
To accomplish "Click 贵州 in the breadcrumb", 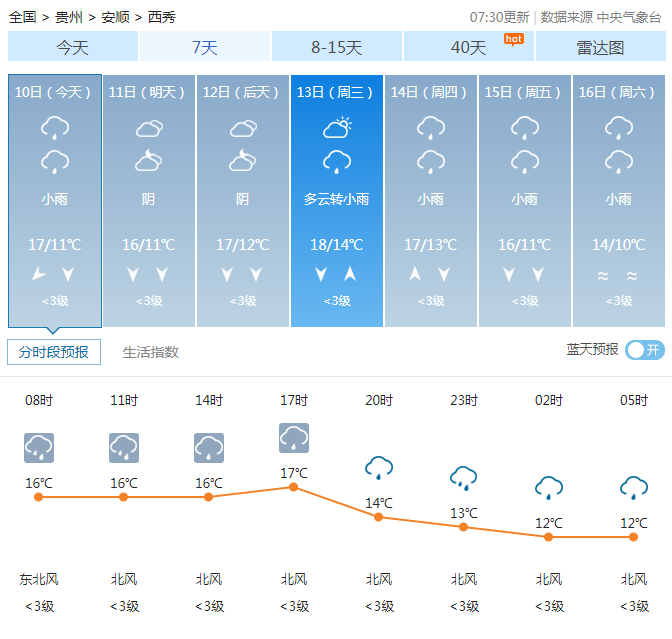I will point(69,17).
